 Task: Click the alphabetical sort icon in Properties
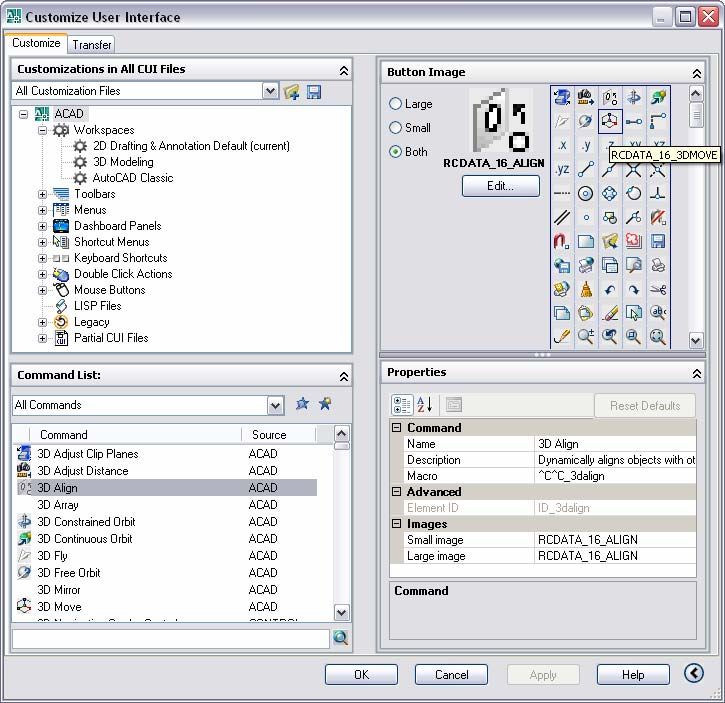[424, 405]
